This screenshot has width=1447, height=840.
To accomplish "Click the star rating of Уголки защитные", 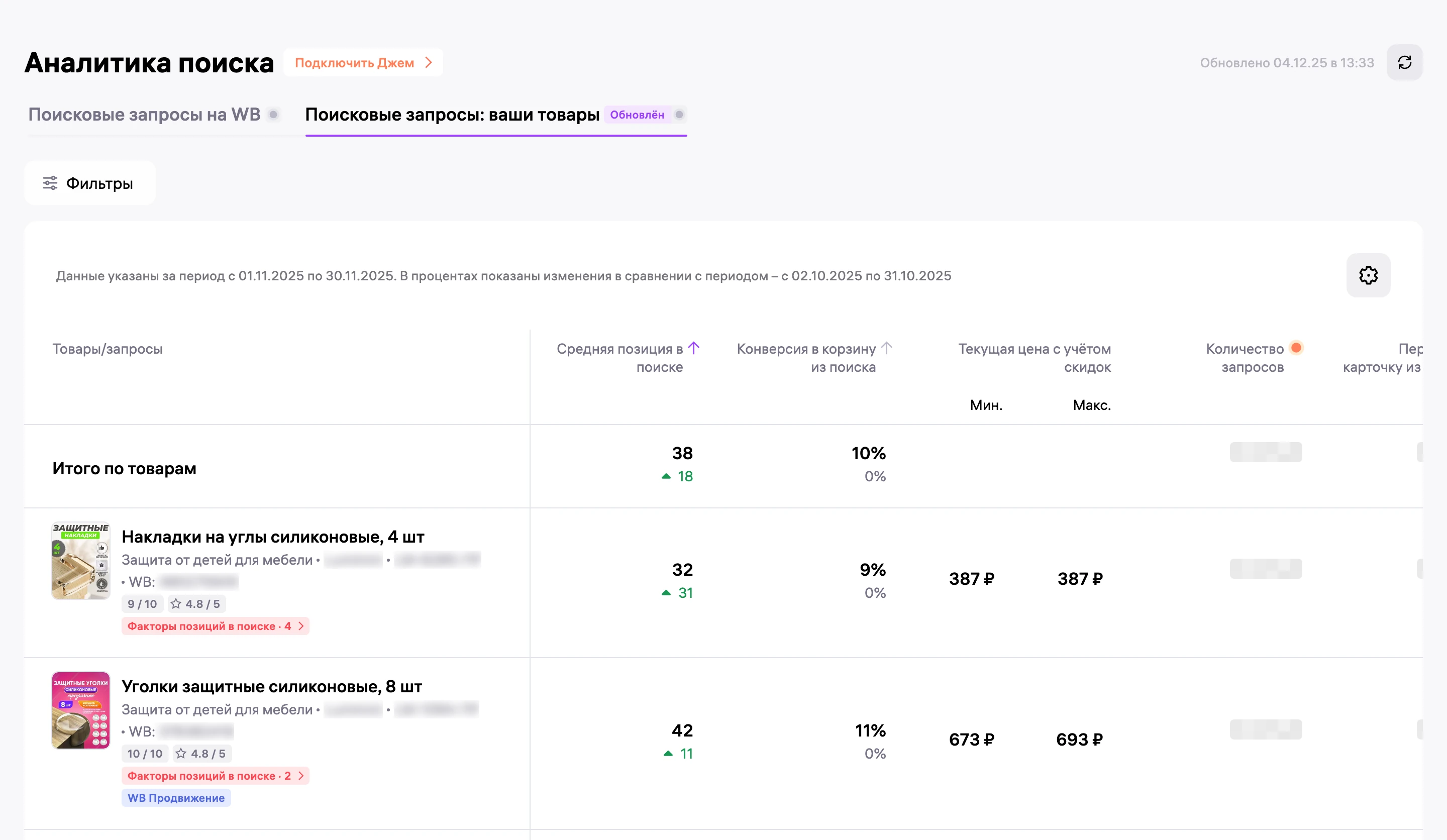I will coord(201,754).
